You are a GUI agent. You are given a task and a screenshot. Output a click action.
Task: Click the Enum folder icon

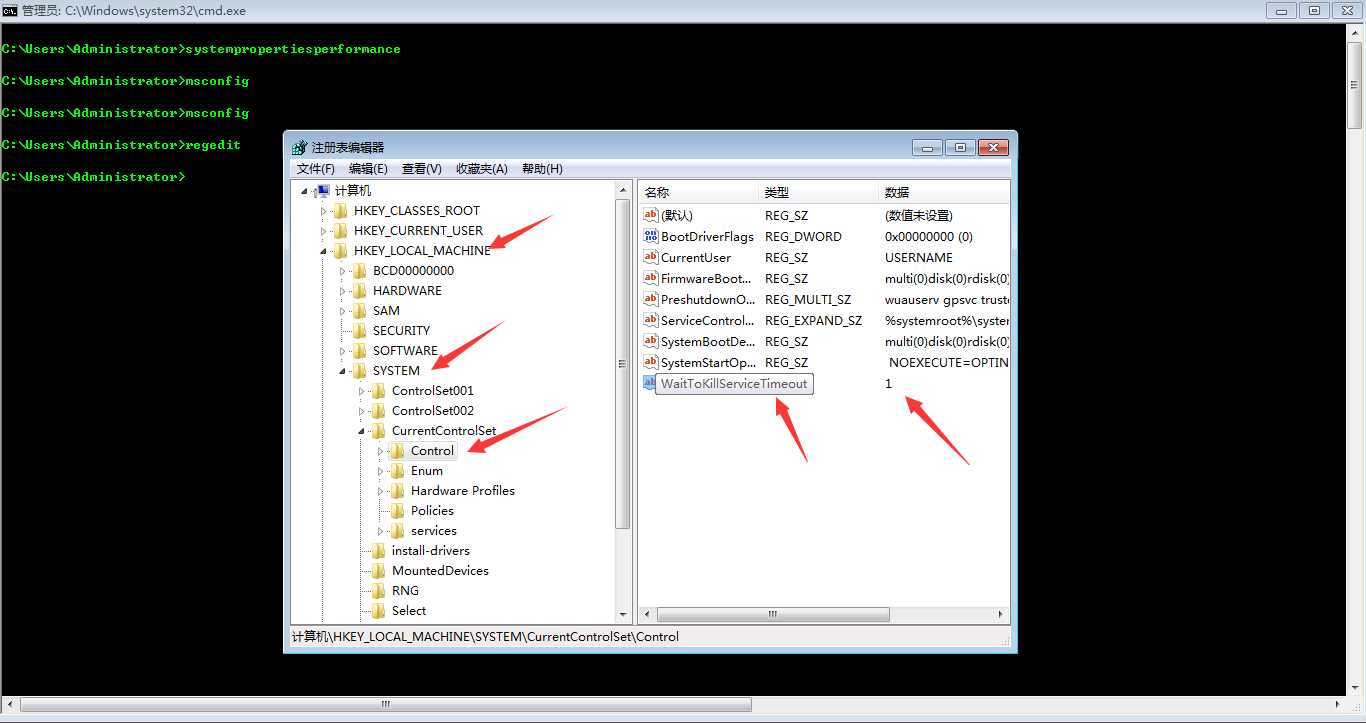(x=398, y=470)
